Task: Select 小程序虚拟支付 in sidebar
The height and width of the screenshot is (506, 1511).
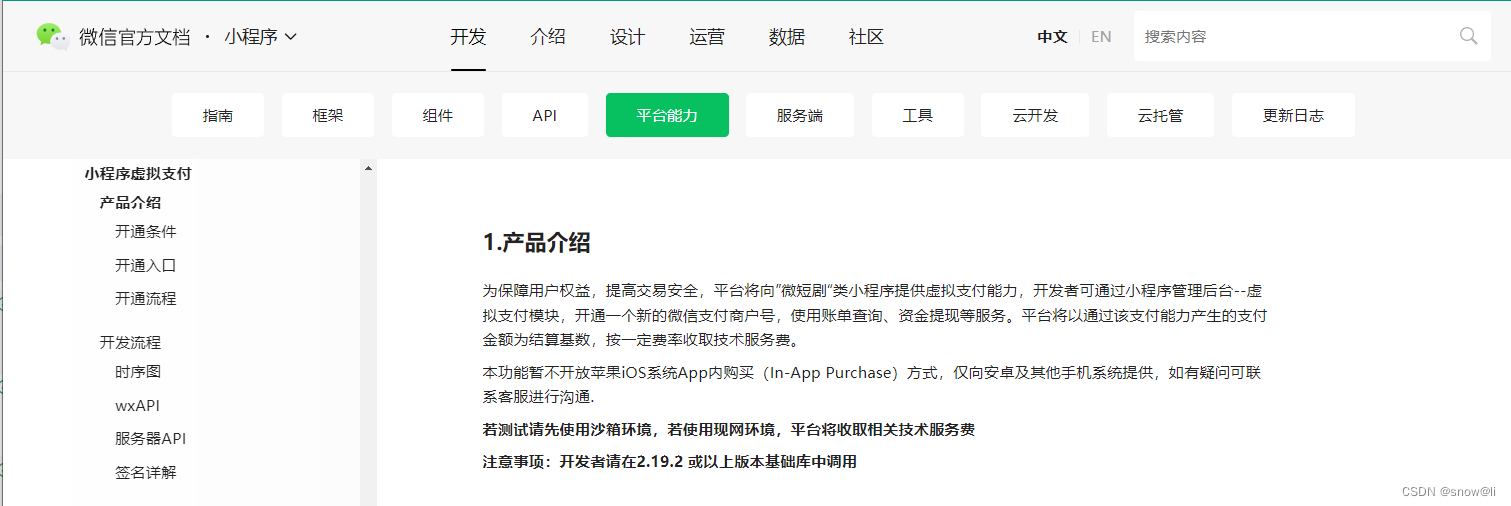Action: pyautogui.click(x=138, y=173)
